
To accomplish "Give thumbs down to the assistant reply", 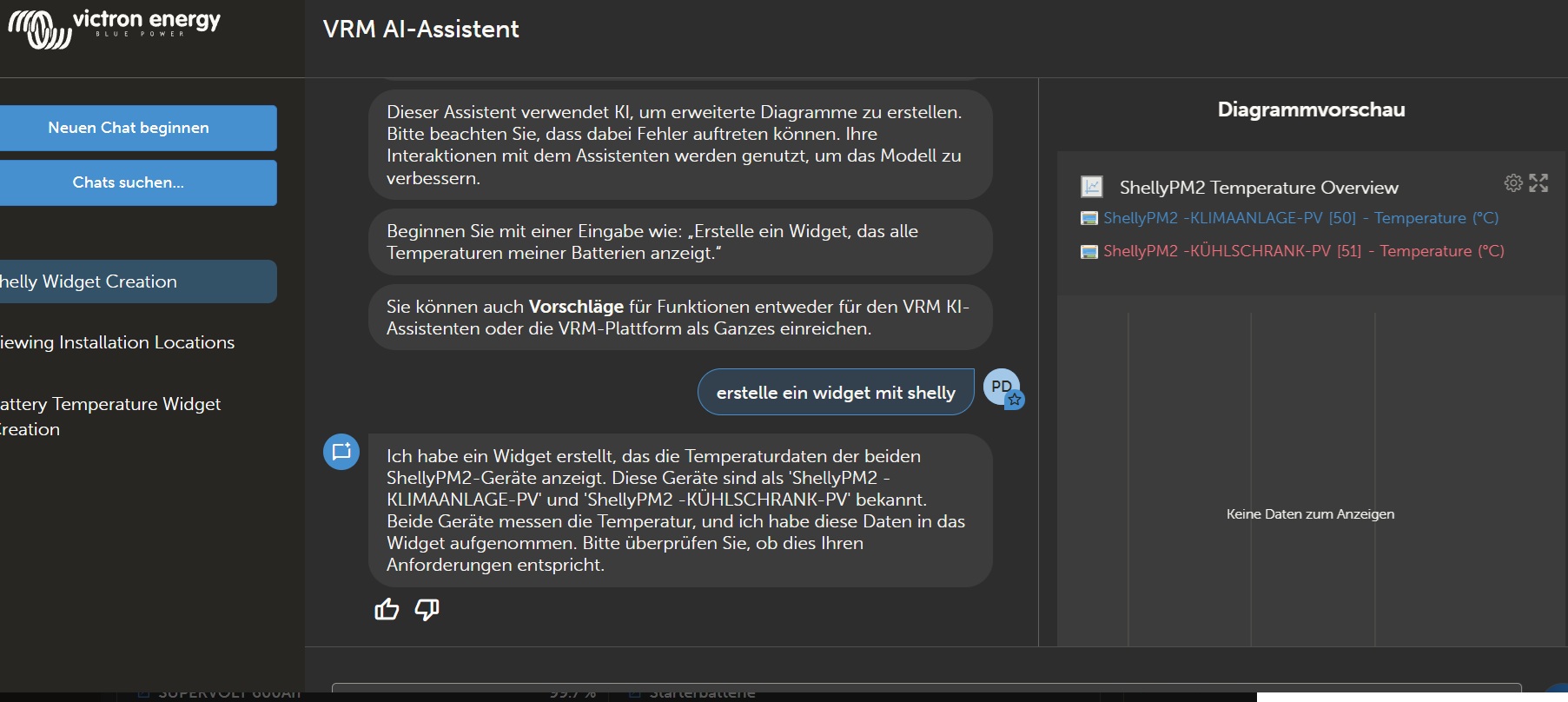I will [427, 609].
